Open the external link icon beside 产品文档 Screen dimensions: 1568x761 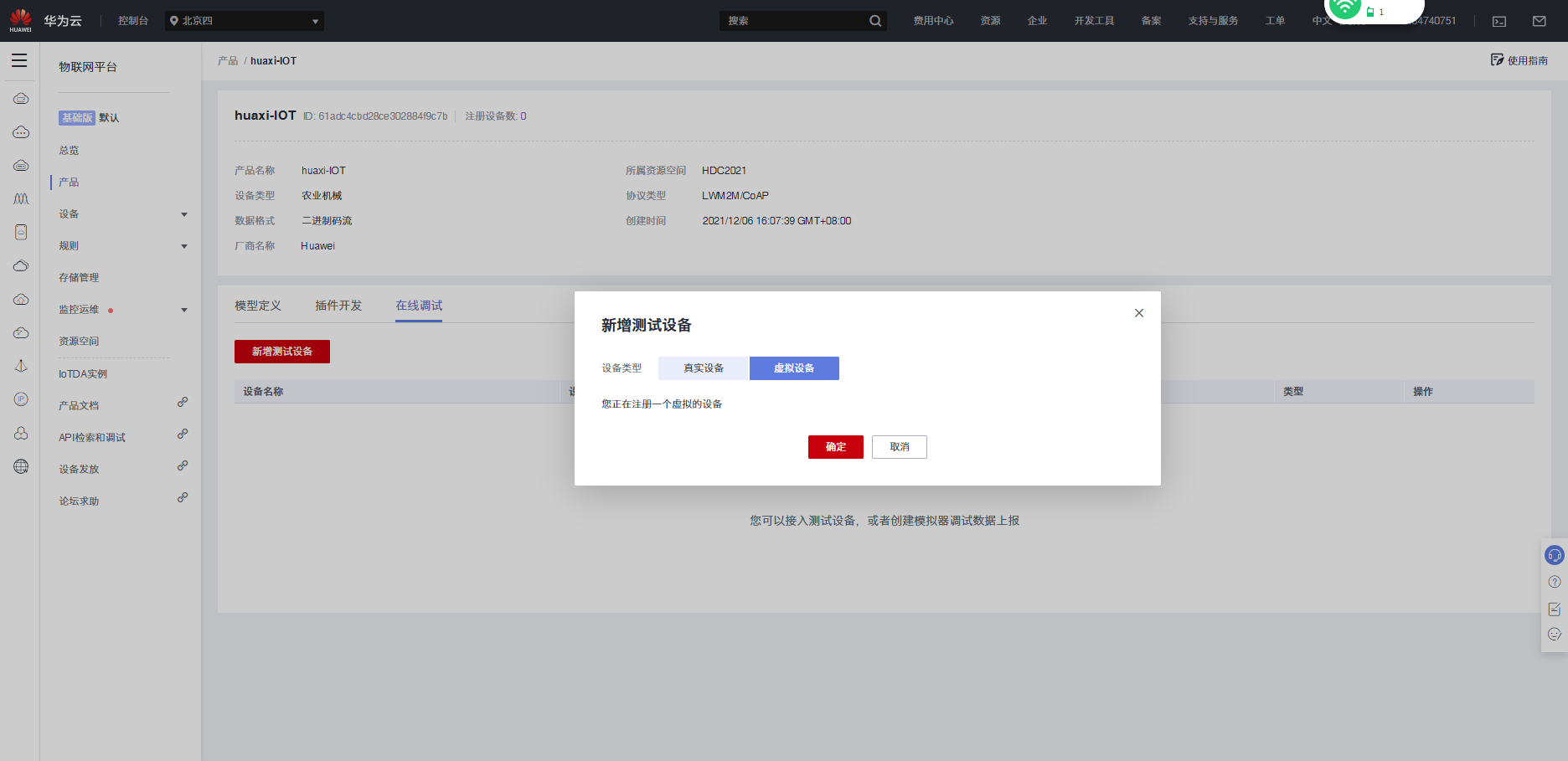[183, 402]
